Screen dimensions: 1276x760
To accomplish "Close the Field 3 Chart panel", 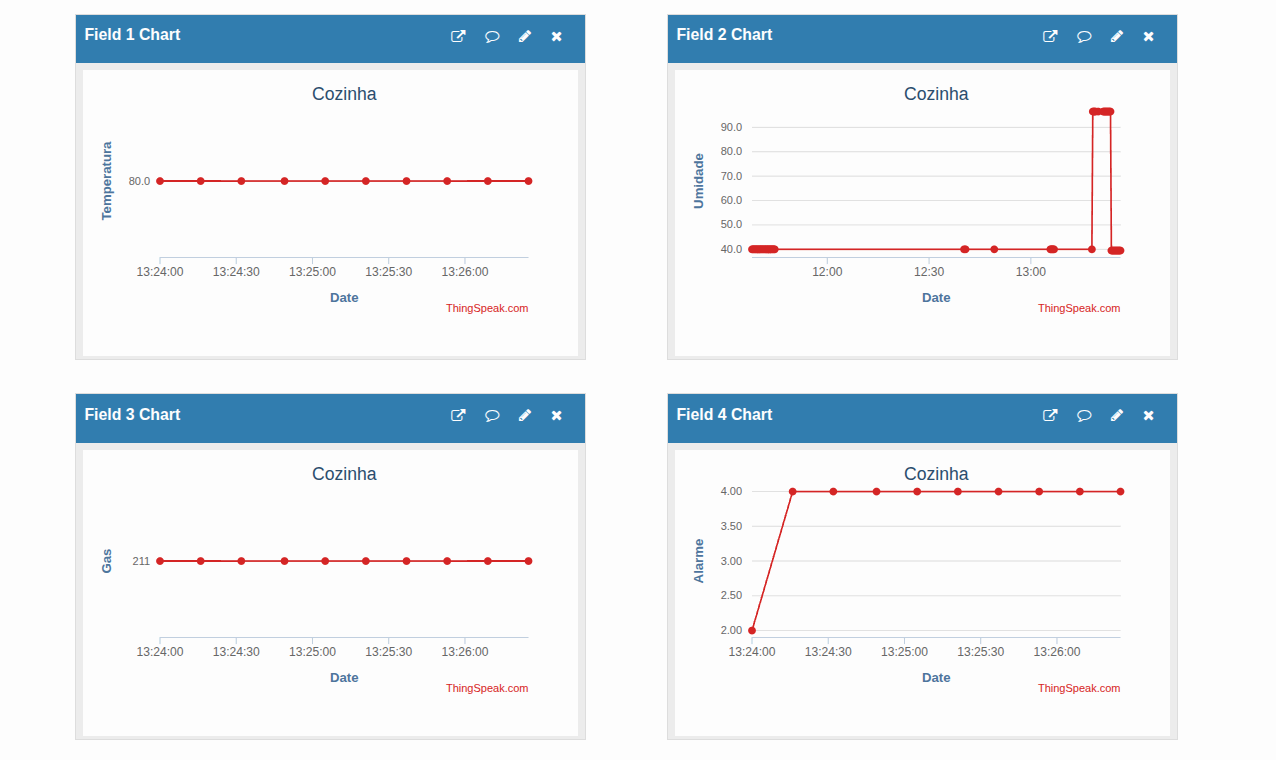I will 557,416.
